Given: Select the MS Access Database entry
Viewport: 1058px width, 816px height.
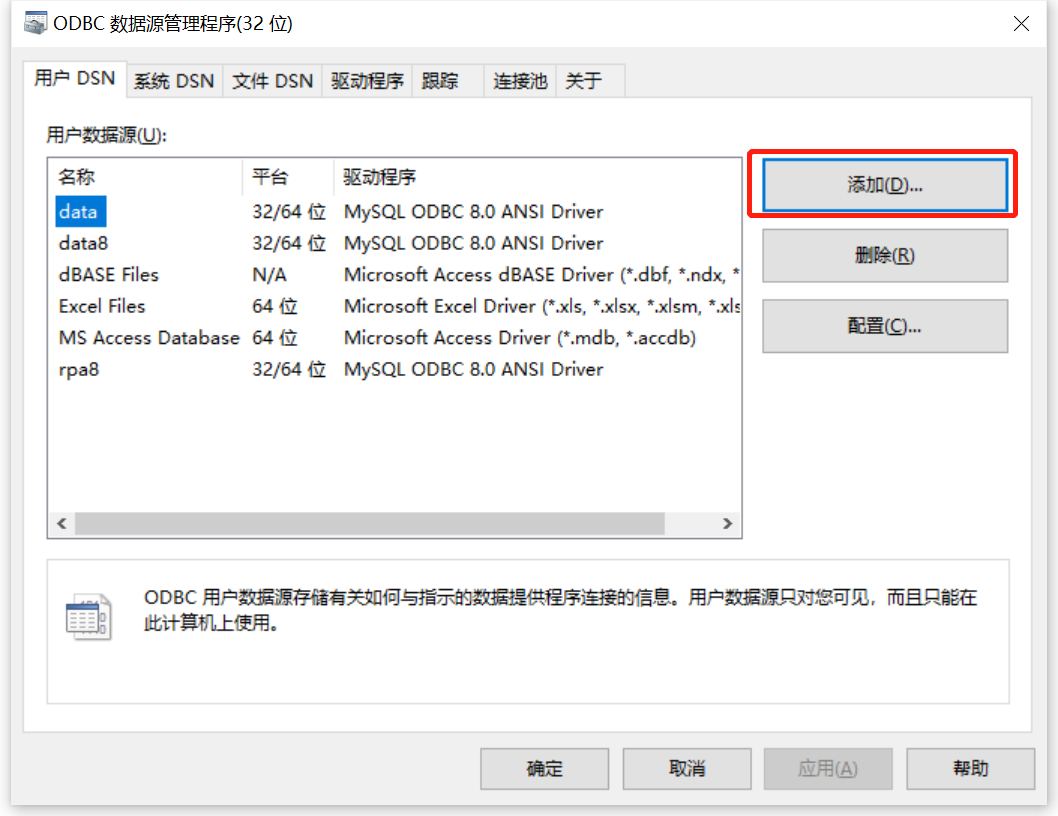Looking at the screenshot, I should tap(148, 338).
